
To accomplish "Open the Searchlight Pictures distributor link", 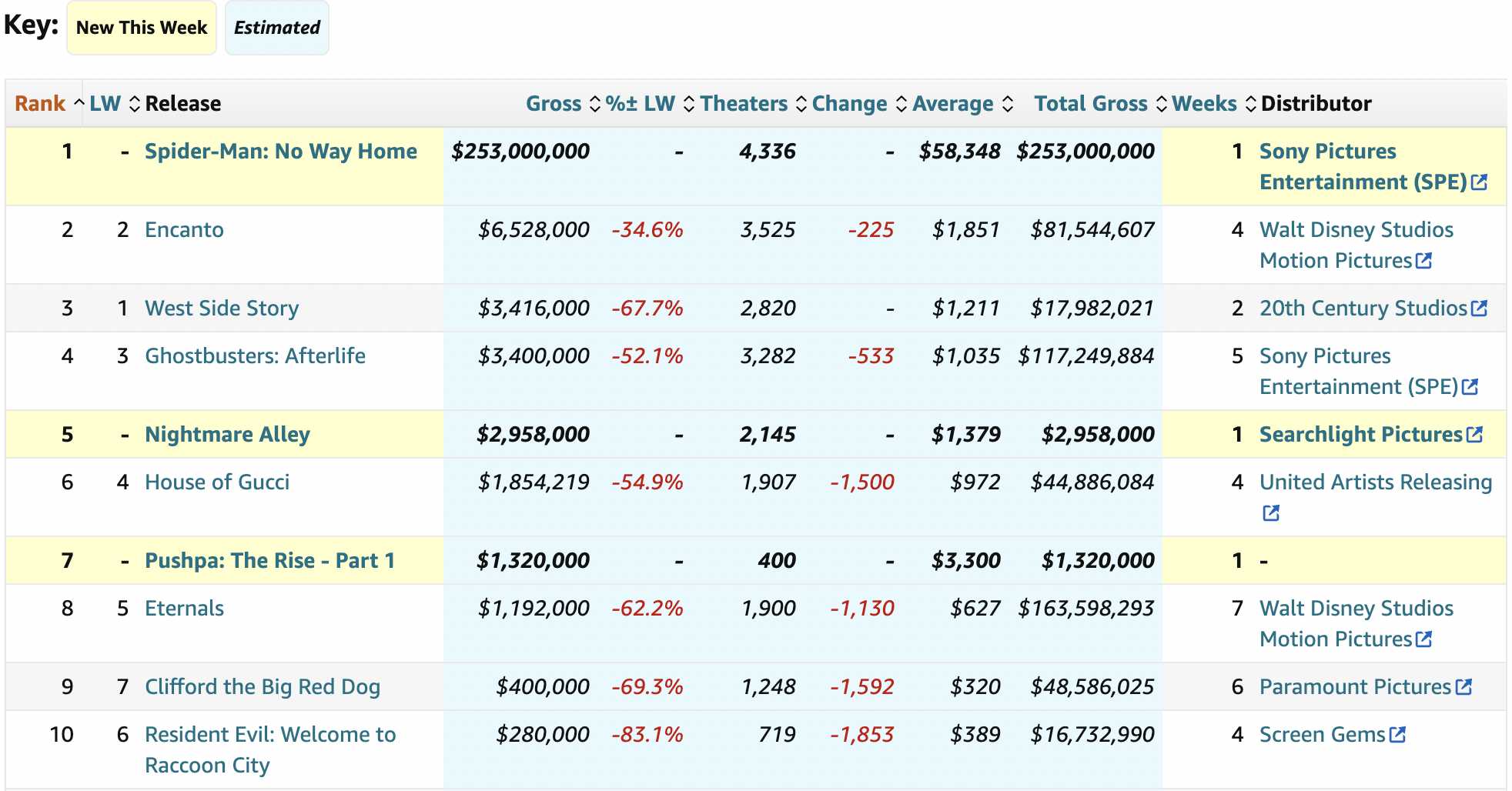I will 1360,435.
